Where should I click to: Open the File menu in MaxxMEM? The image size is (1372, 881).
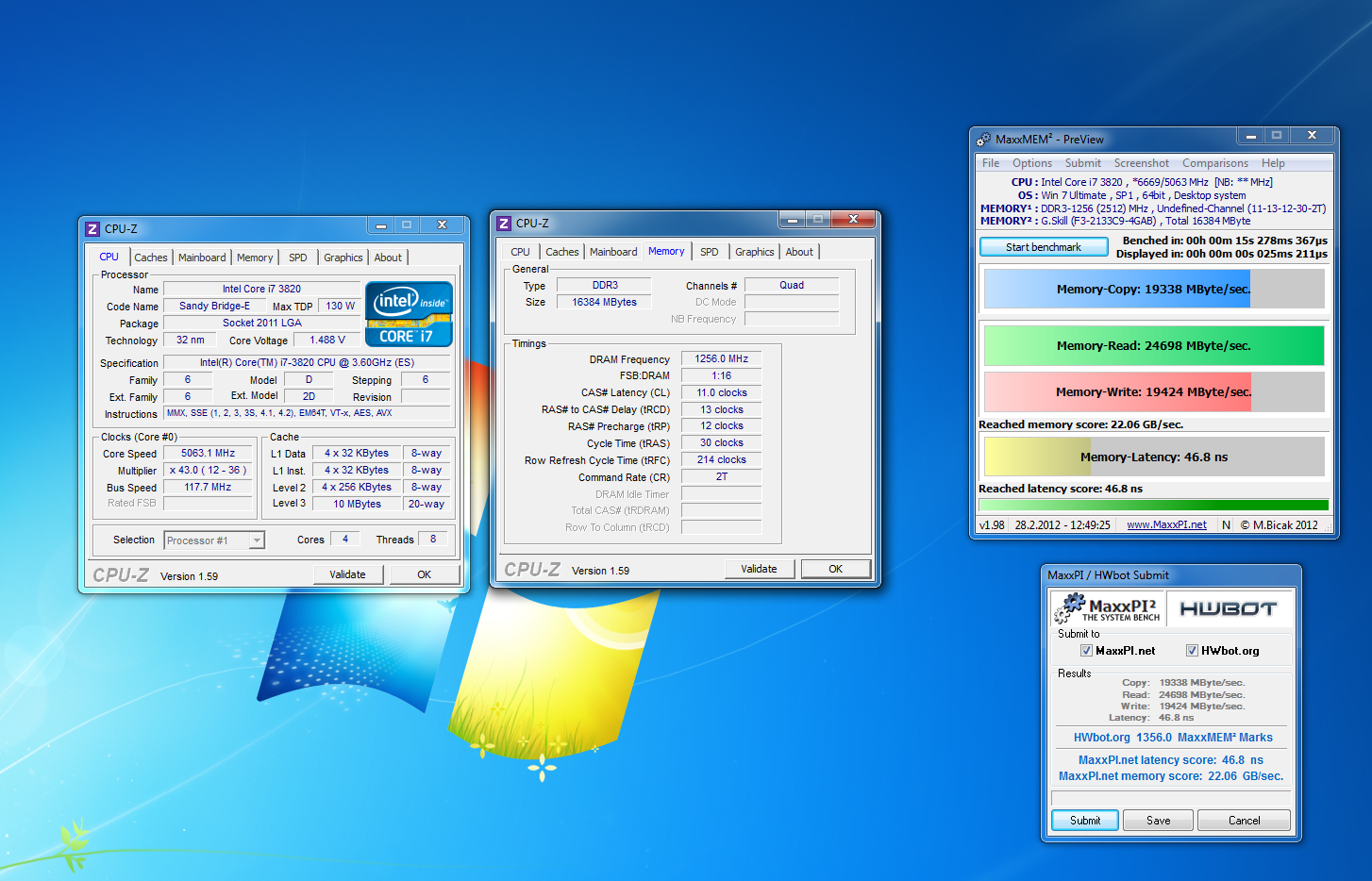(991, 163)
